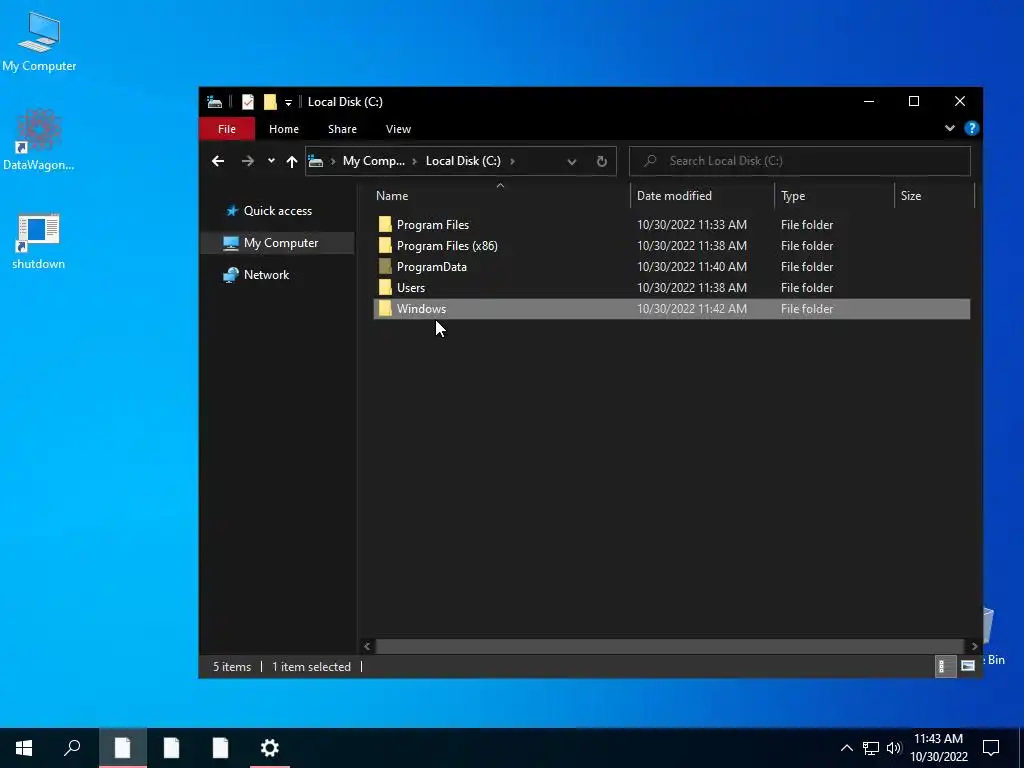
Task: Go back with the Back arrow
Action: click(218, 161)
